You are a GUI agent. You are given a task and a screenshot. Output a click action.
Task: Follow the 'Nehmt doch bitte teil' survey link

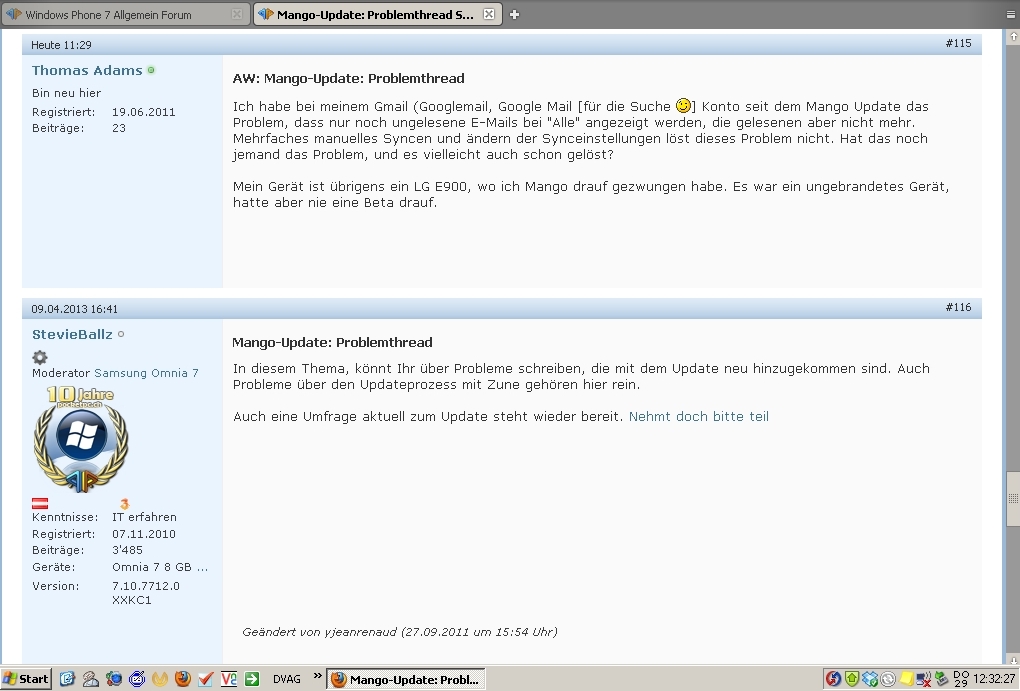click(699, 416)
